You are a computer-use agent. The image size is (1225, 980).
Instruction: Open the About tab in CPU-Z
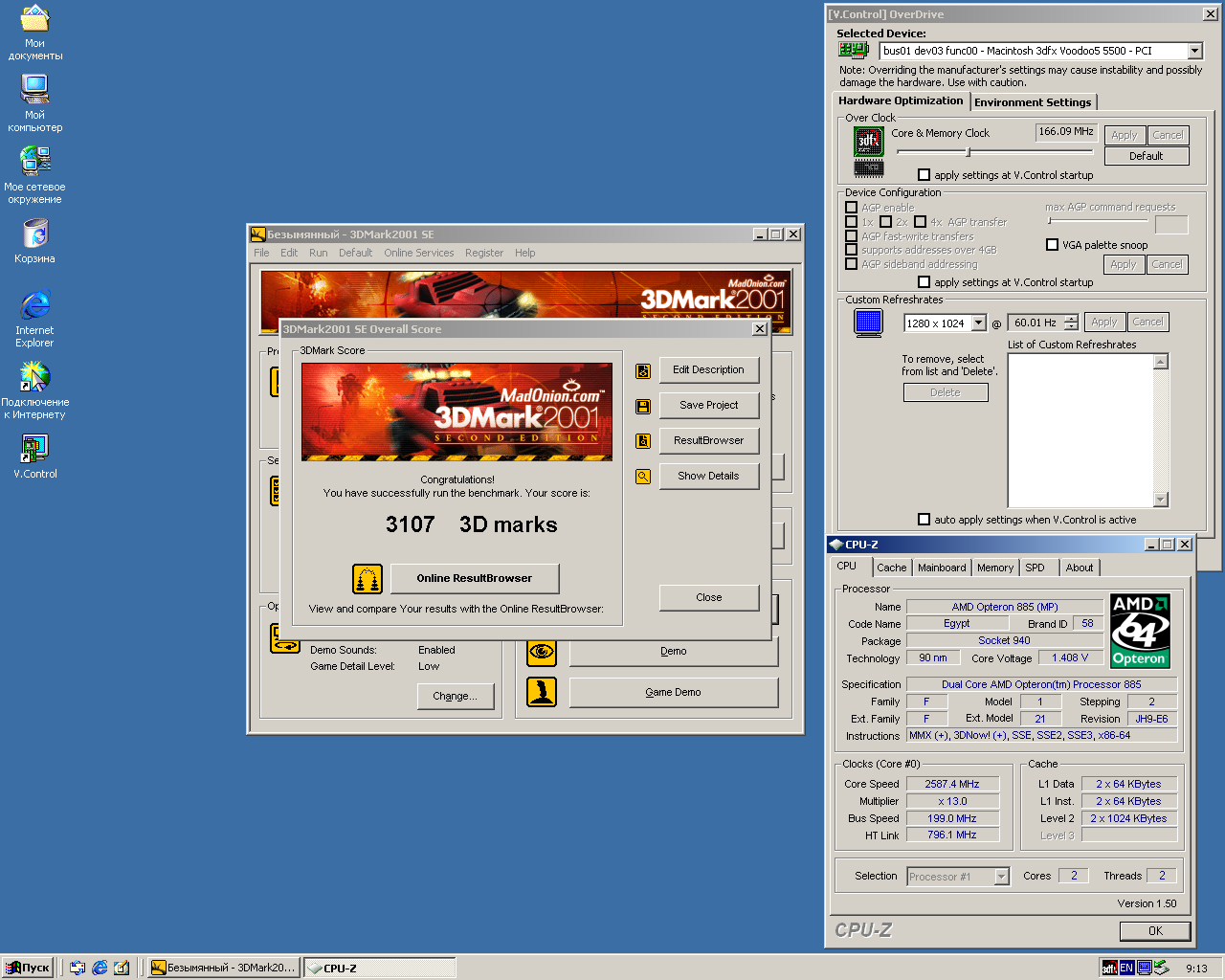pyautogui.click(x=1080, y=568)
